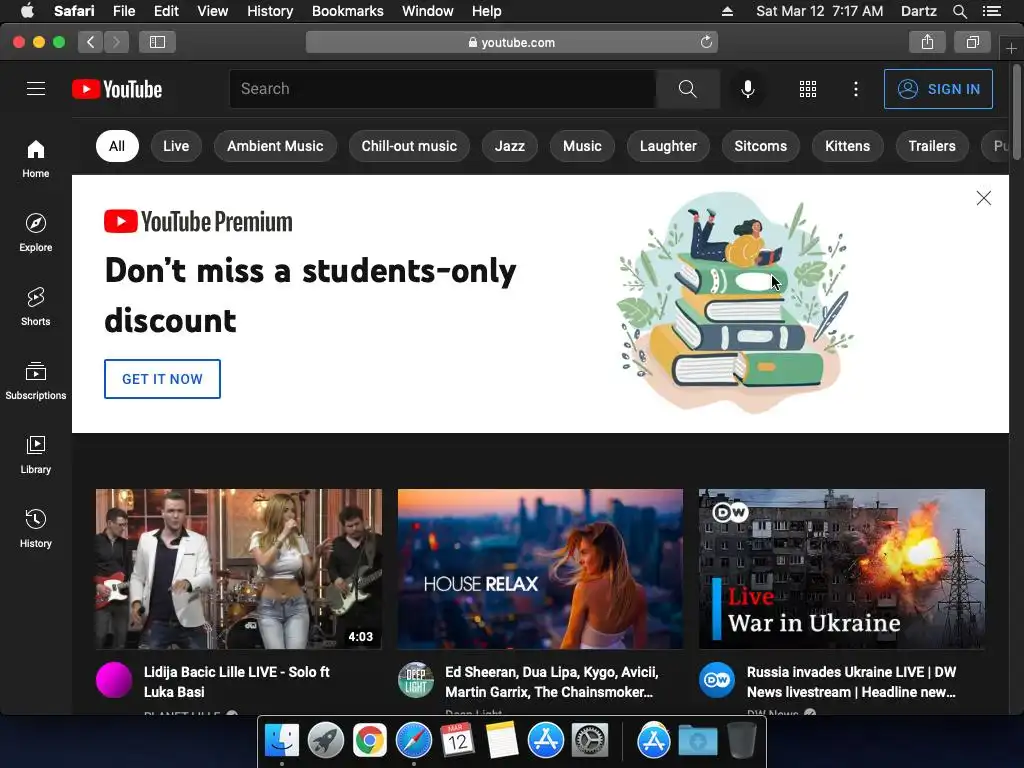Select the Laughter filter chip
Screen dimensions: 1024x768
[668, 146]
